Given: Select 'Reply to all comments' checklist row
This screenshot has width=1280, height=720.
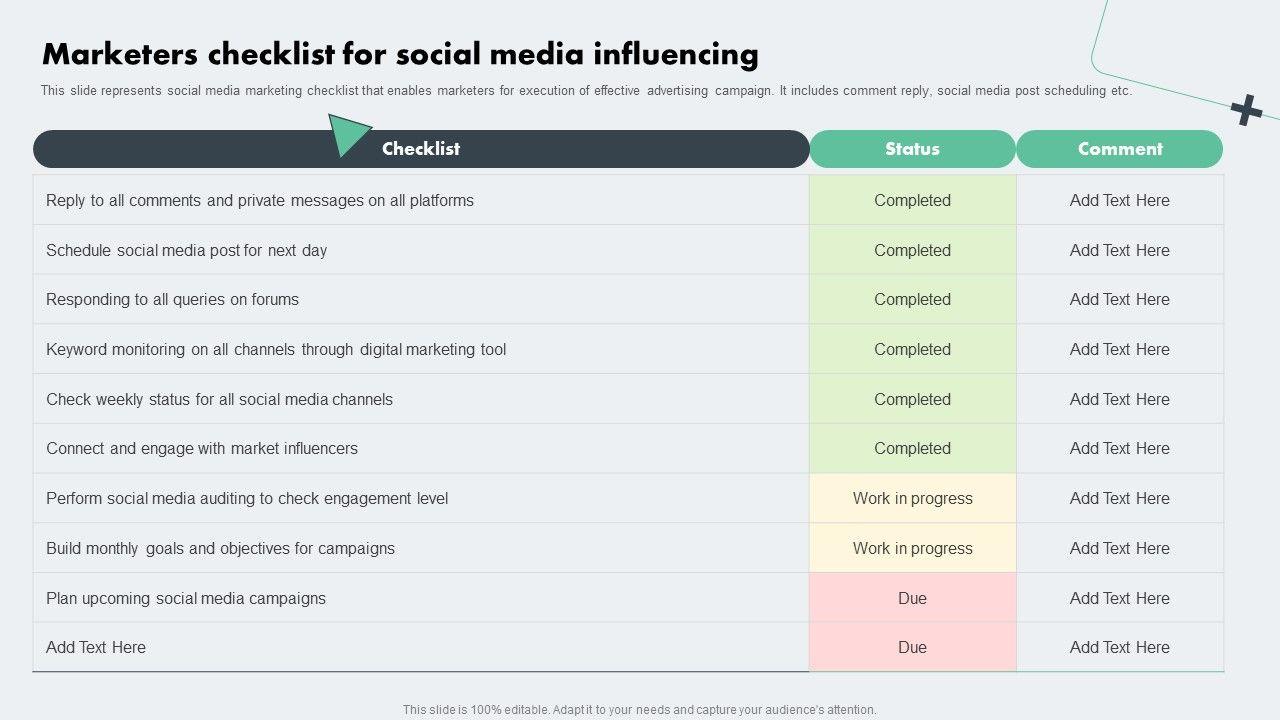Looking at the screenshot, I should coord(260,200).
